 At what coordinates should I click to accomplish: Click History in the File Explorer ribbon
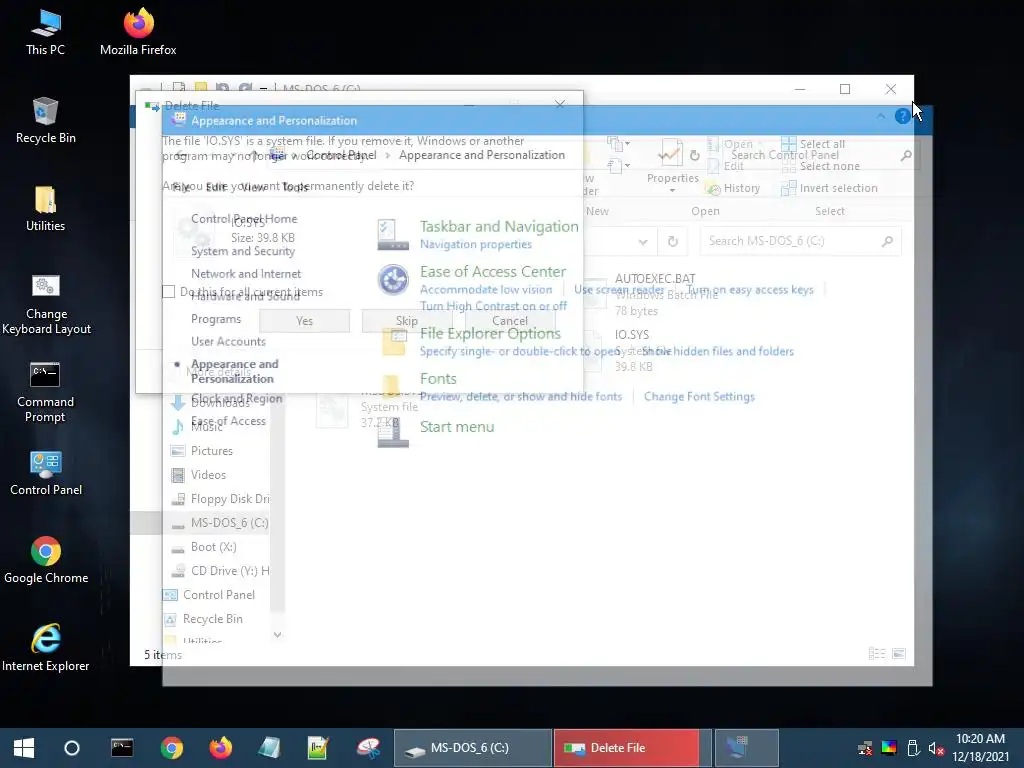pos(733,188)
